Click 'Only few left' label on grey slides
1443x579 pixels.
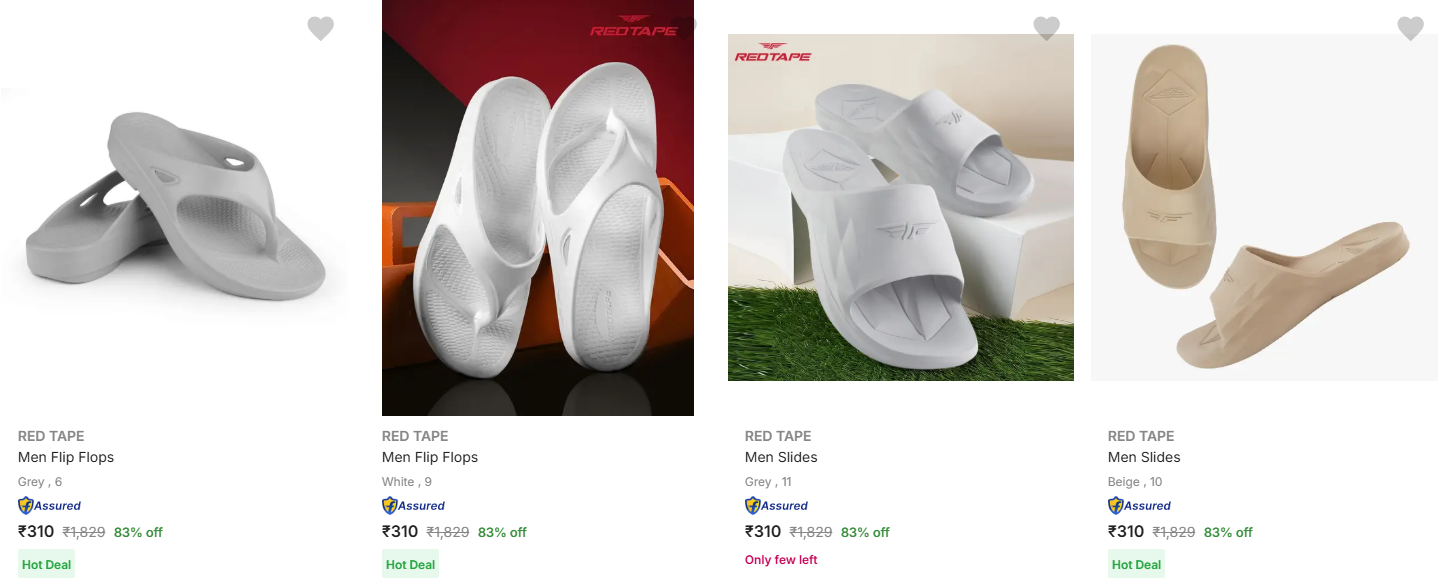pyautogui.click(x=781, y=560)
